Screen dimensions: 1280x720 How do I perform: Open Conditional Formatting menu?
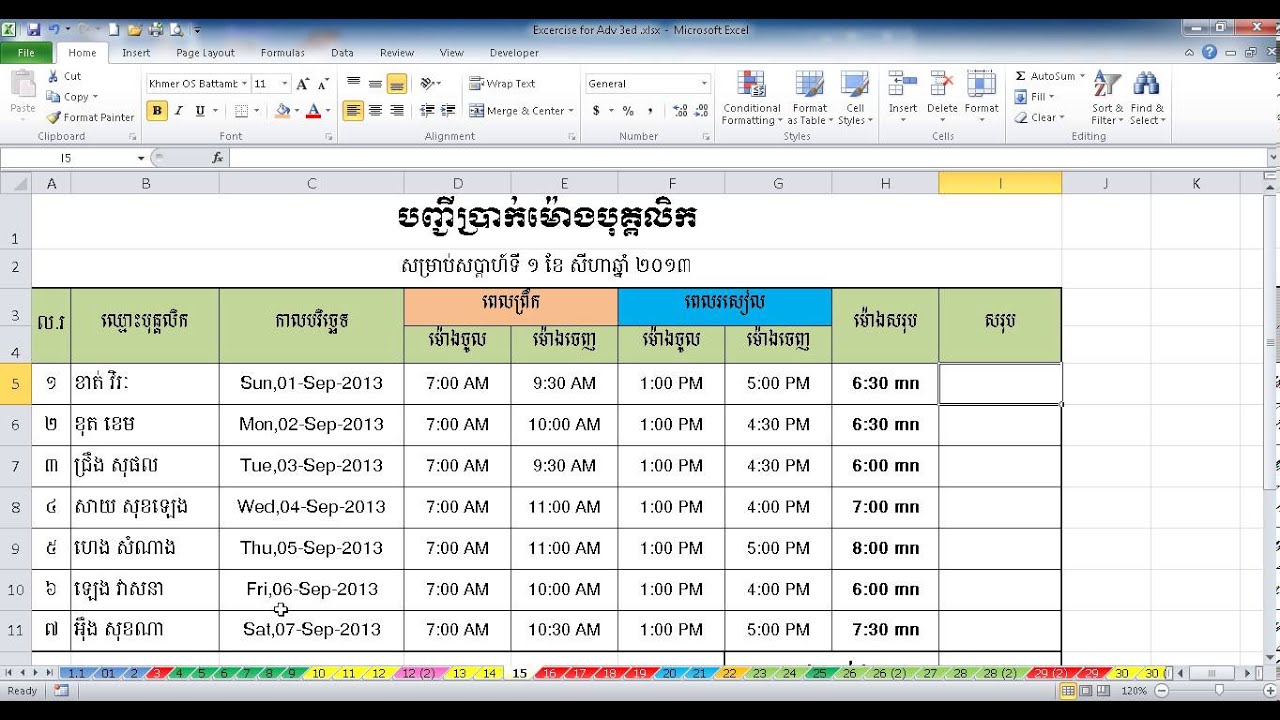pos(751,98)
